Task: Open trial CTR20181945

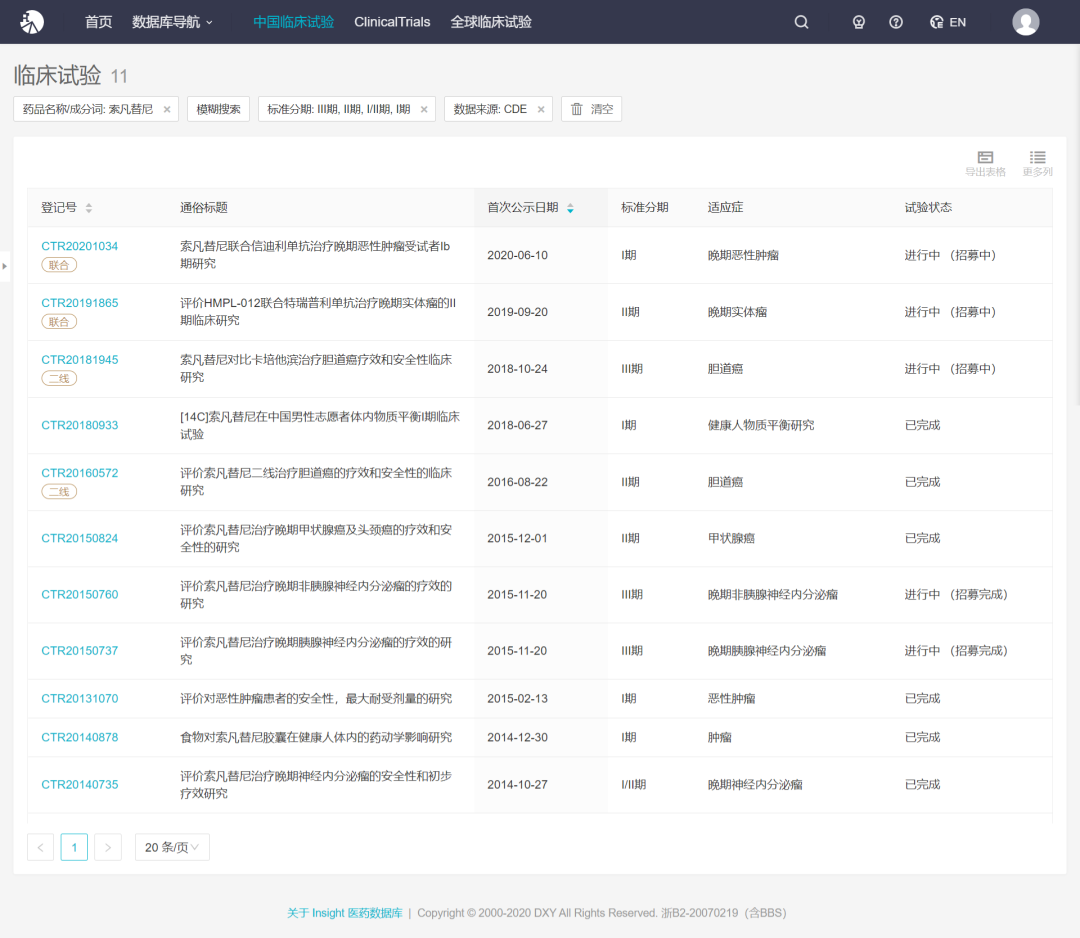Action: [79, 359]
